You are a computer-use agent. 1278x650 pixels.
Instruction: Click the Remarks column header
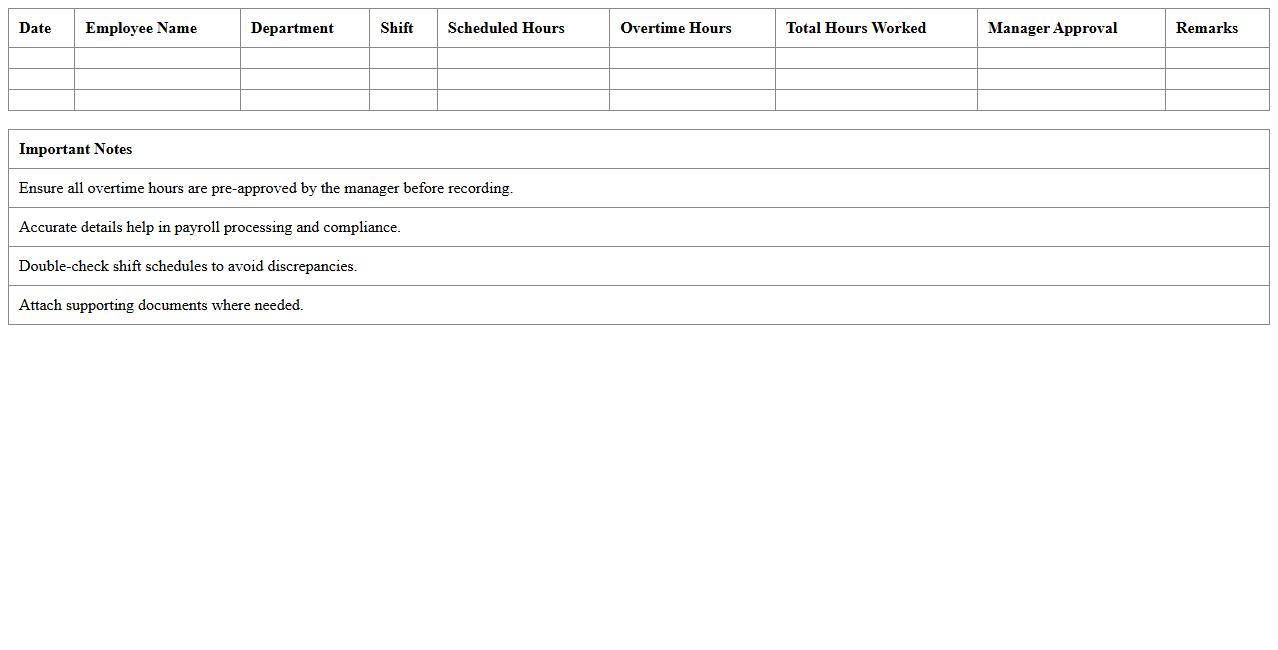click(1207, 28)
